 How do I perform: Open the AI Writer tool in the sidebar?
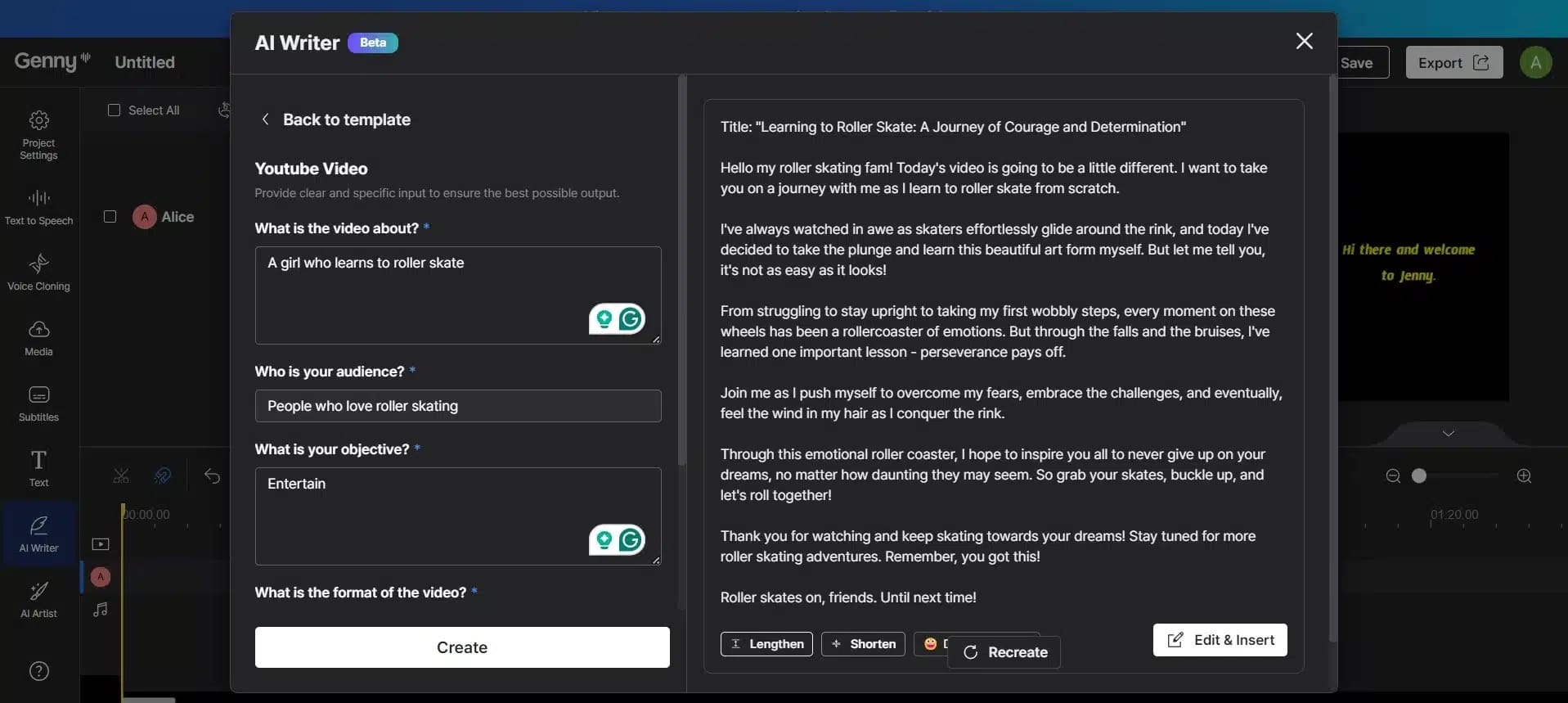pos(38,534)
